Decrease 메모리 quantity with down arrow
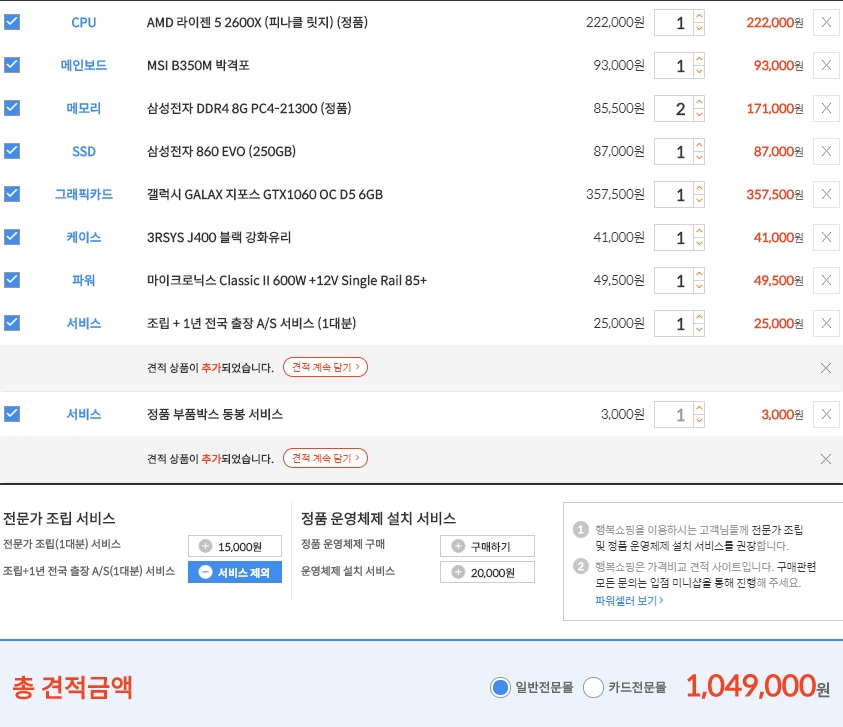Screen dimensions: 843x727 [x=699, y=115]
